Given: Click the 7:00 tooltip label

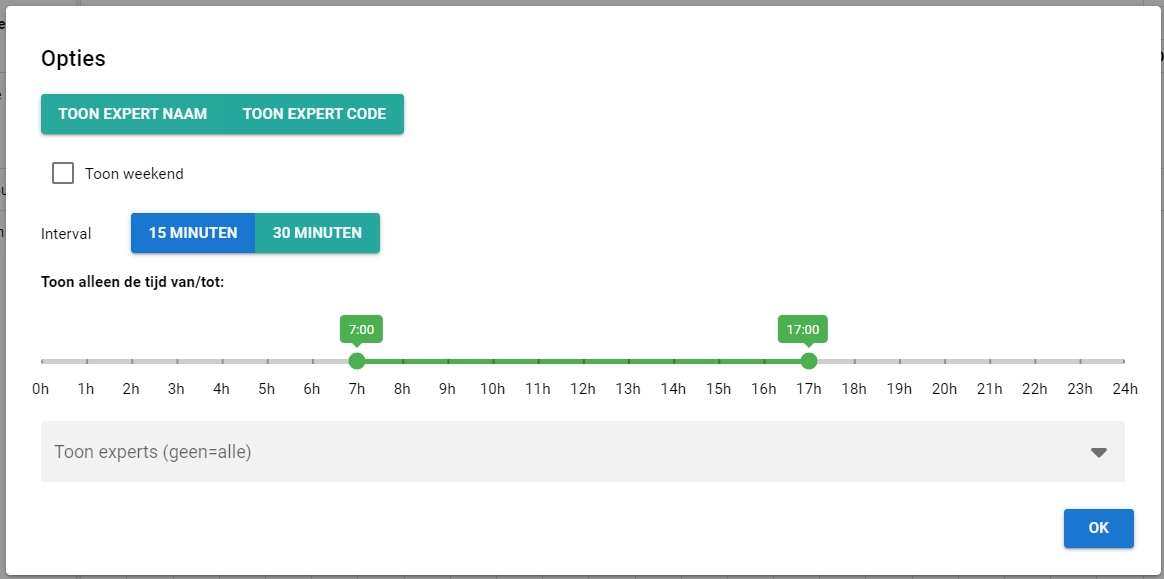Looking at the screenshot, I should click(x=361, y=329).
